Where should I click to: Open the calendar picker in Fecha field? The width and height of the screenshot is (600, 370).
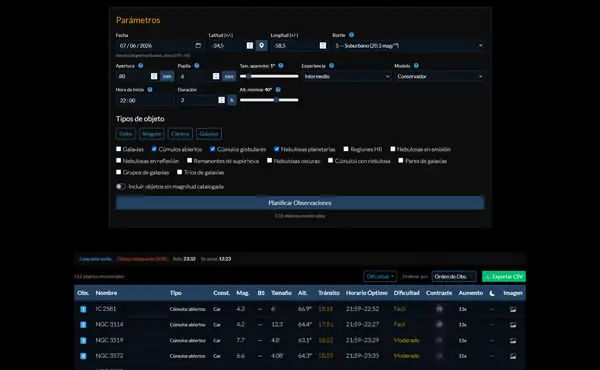(198, 46)
